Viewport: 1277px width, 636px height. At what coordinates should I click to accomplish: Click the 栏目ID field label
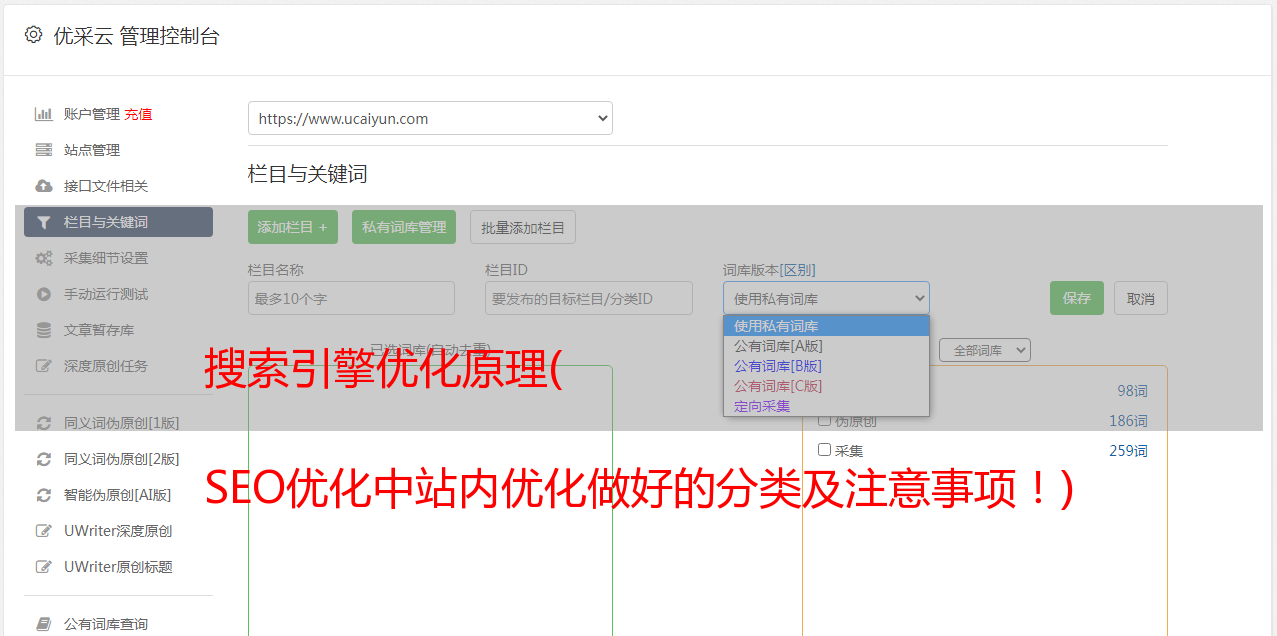click(506, 270)
